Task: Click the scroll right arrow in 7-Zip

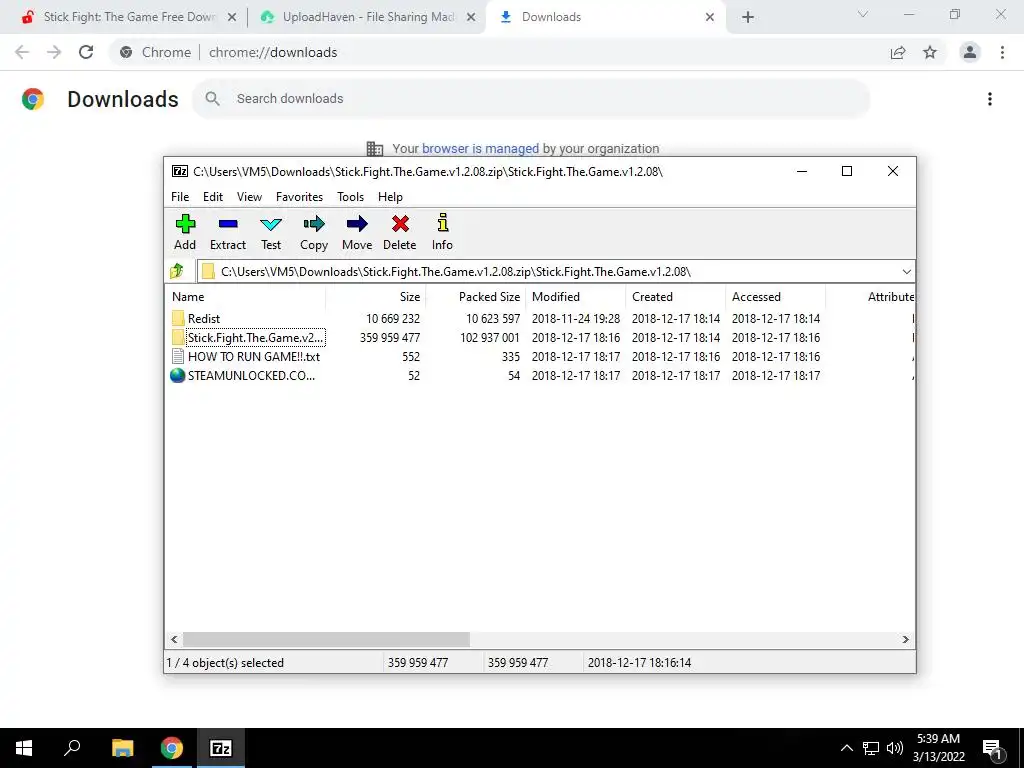Action: coord(906,639)
